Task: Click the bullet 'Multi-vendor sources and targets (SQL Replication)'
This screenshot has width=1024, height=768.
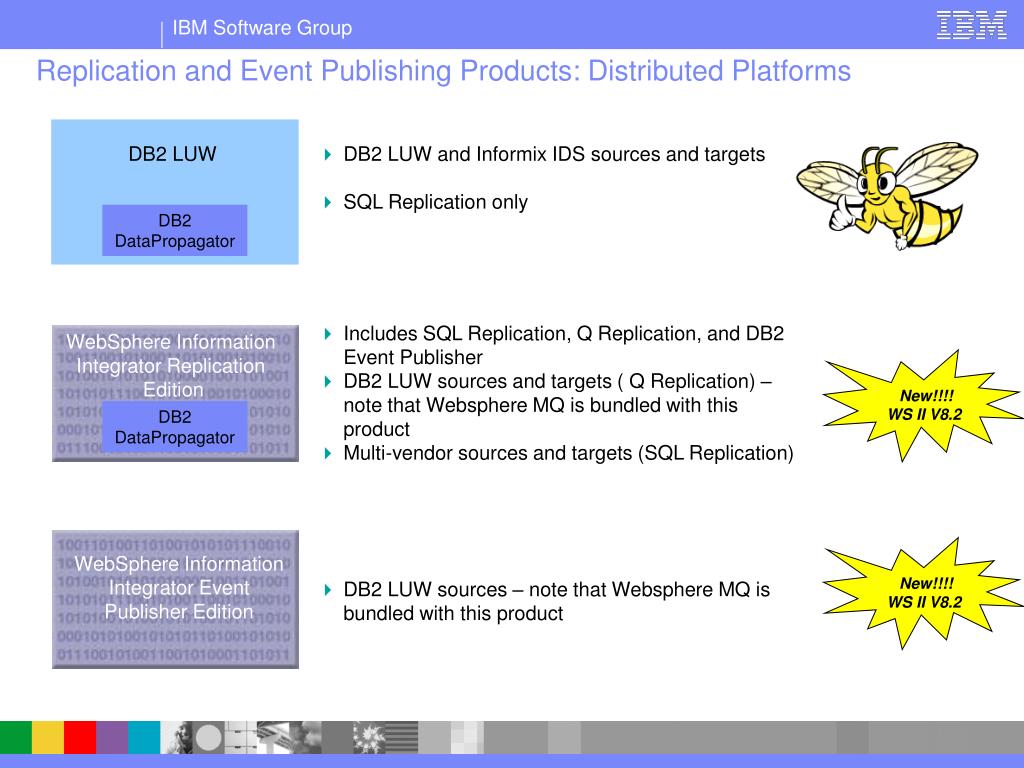Action: click(568, 453)
